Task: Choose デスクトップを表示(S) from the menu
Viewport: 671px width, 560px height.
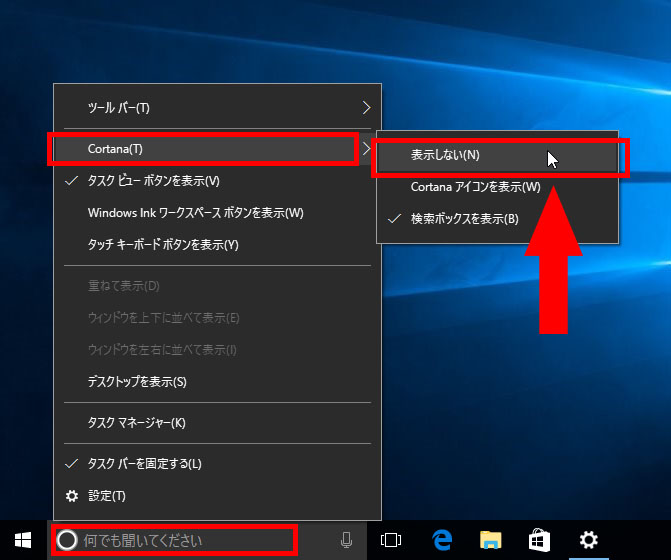Action: (217, 382)
